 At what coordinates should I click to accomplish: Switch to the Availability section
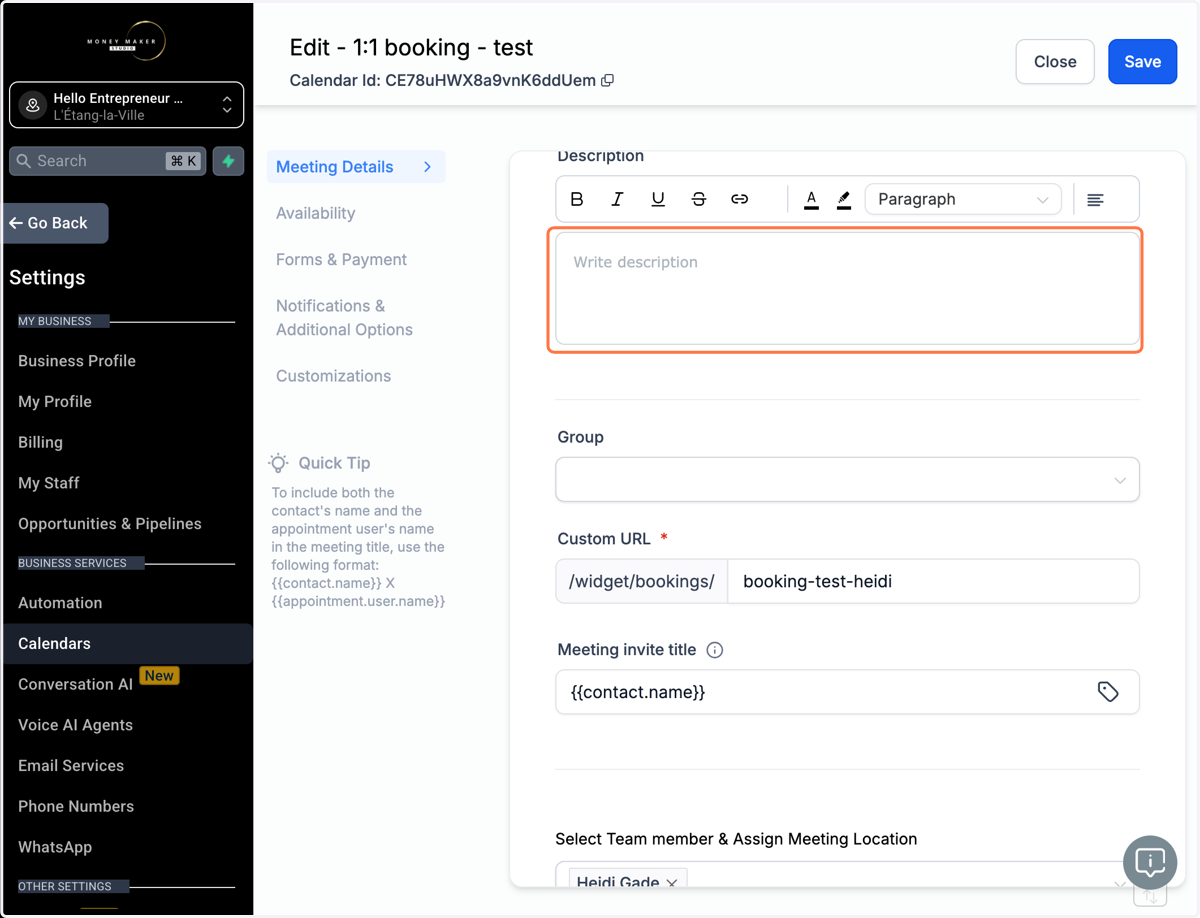[x=315, y=213]
